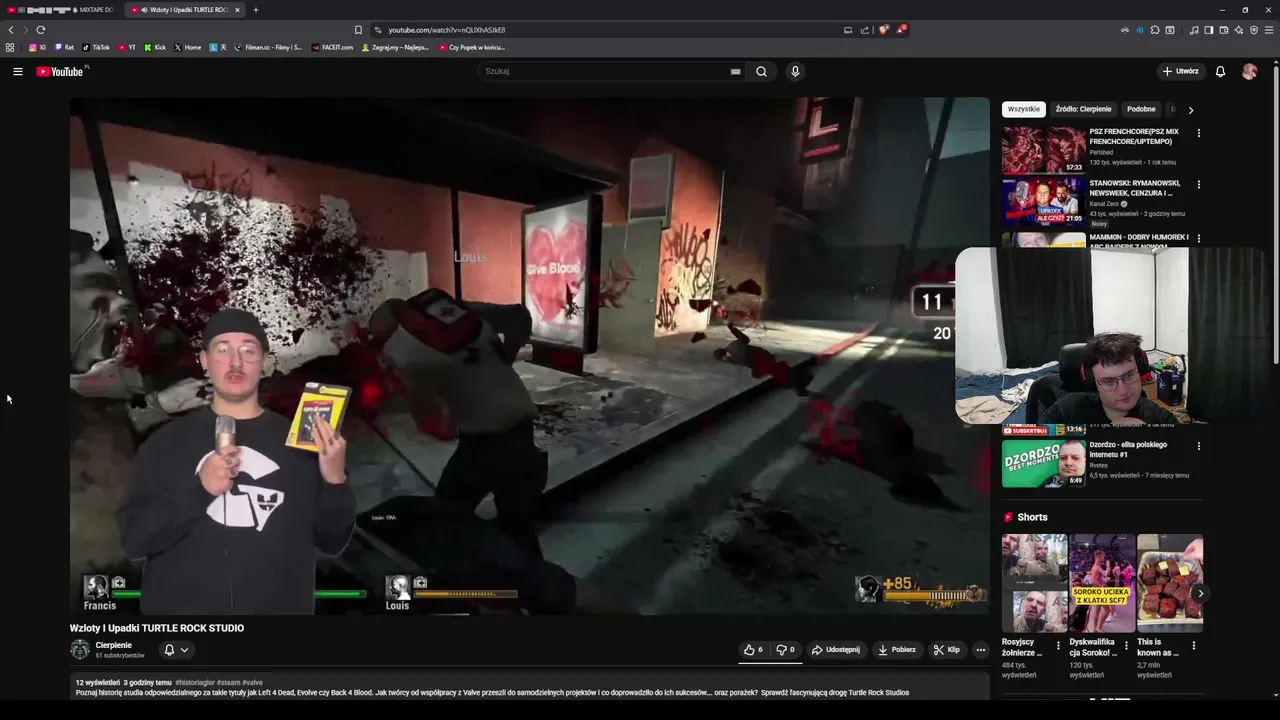Click the Pobierz download button
Image resolution: width=1280 pixels, height=720 pixels.
pos(897,650)
